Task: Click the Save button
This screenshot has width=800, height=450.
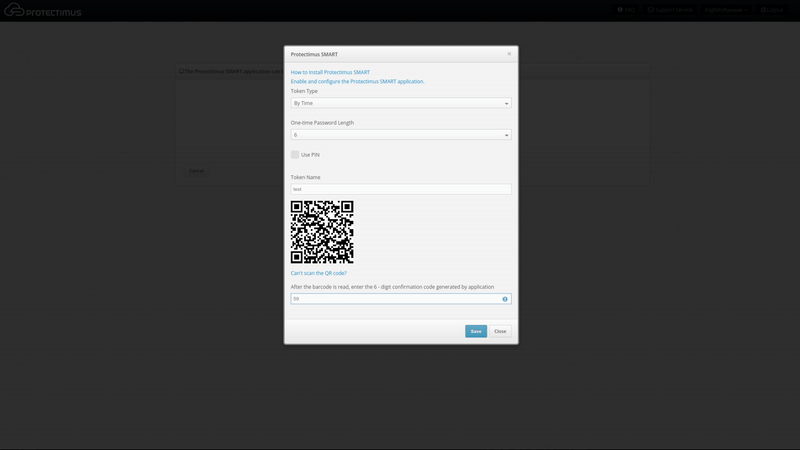Action: pos(476,331)
